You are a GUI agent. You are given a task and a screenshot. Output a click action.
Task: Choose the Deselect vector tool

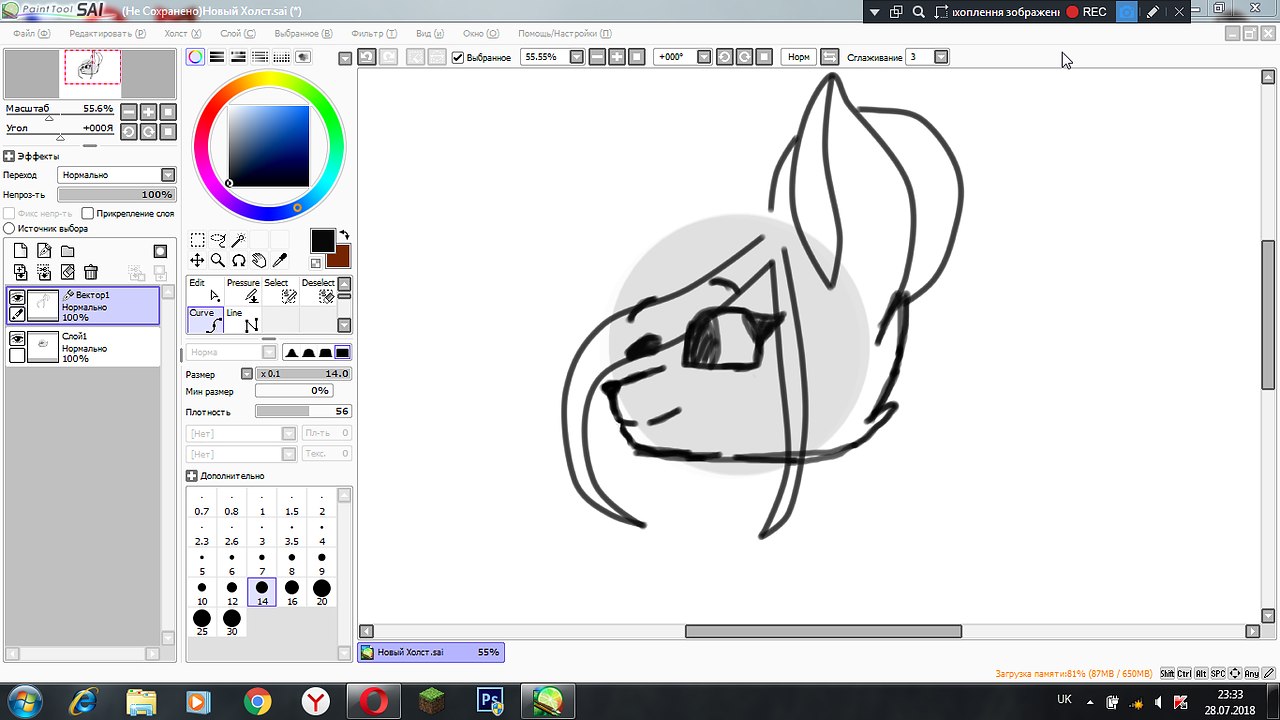point(318,290)
